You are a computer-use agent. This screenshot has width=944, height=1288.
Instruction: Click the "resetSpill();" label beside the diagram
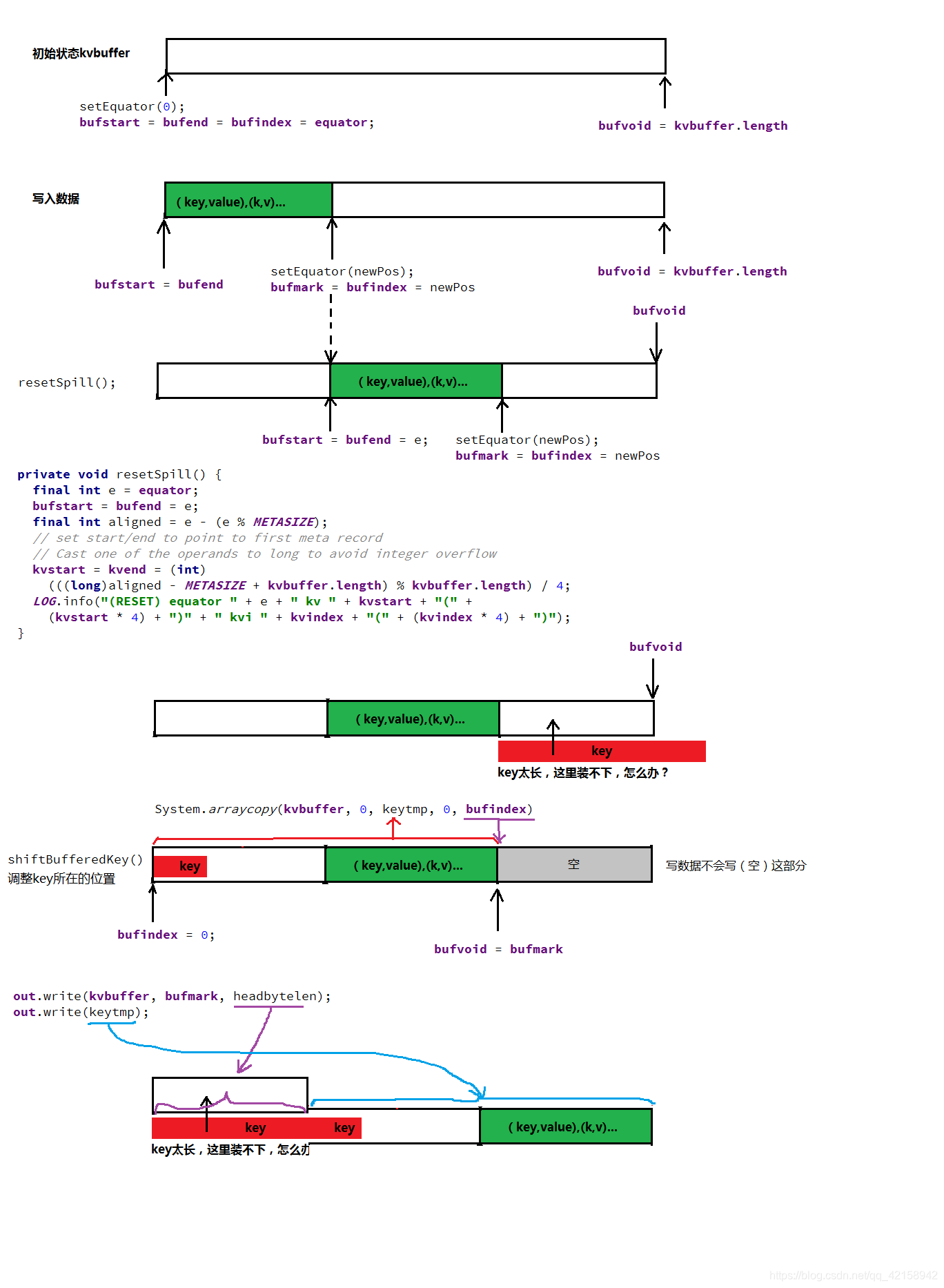point(67,382)
